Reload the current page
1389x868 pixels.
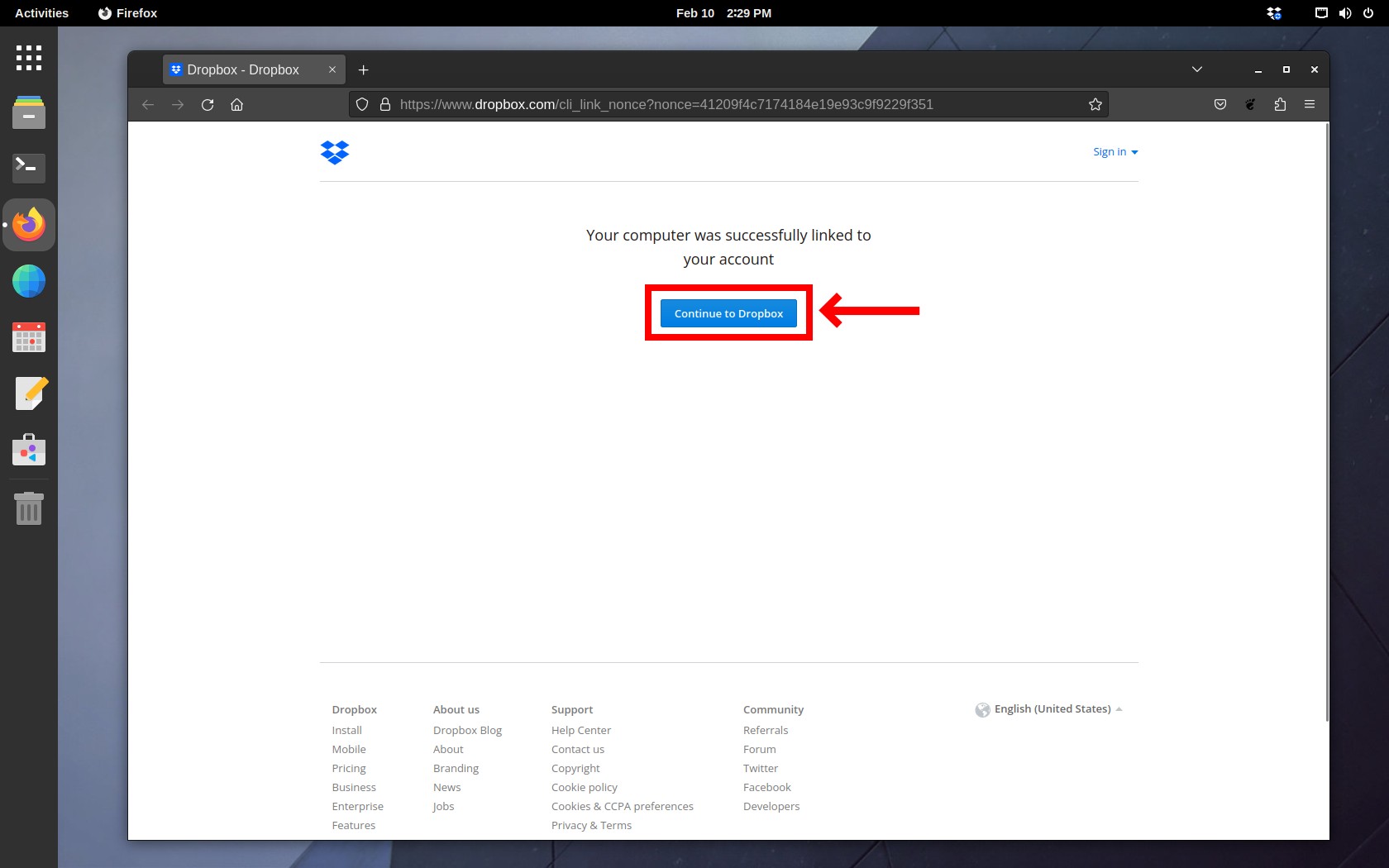click(x=208, y=104)
